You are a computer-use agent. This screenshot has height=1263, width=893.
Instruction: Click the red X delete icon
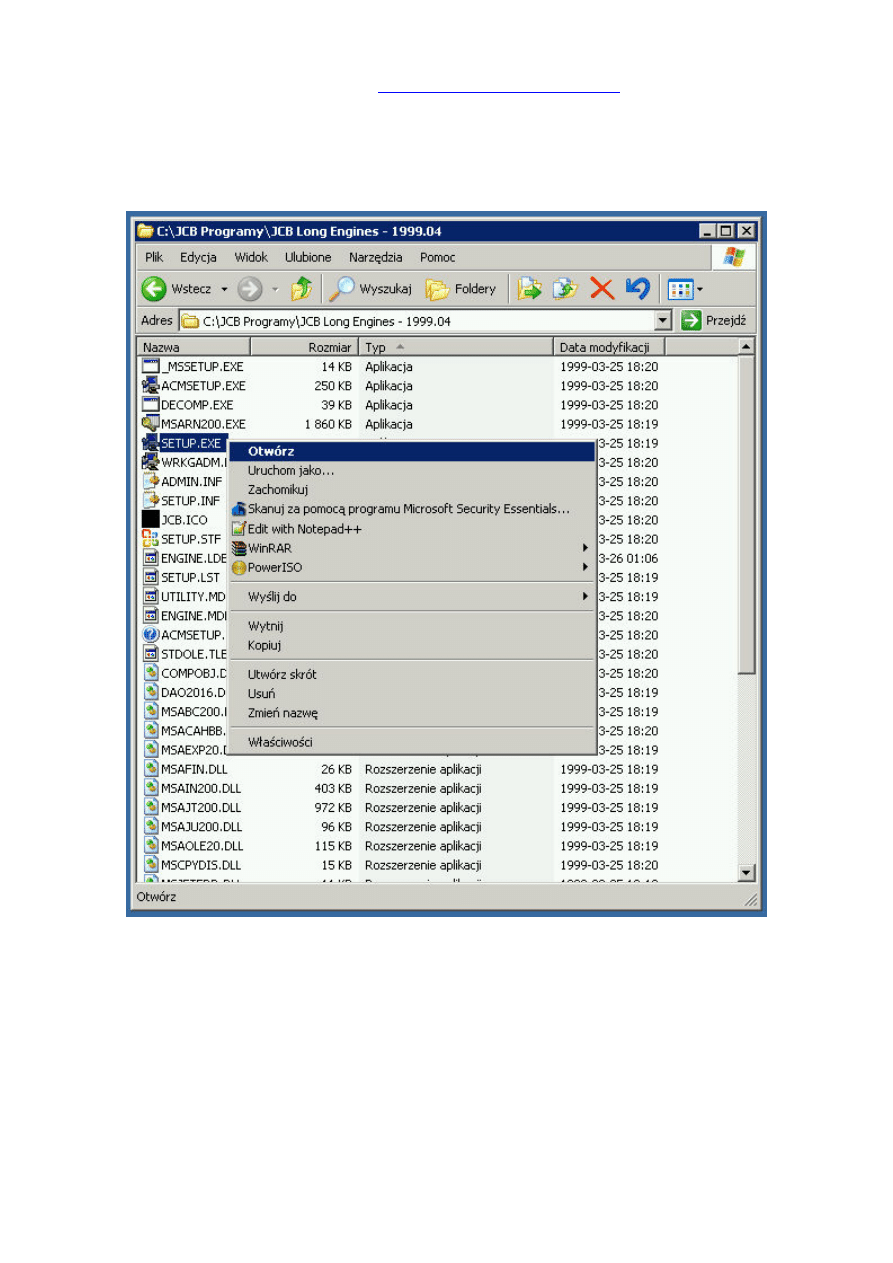602,289
